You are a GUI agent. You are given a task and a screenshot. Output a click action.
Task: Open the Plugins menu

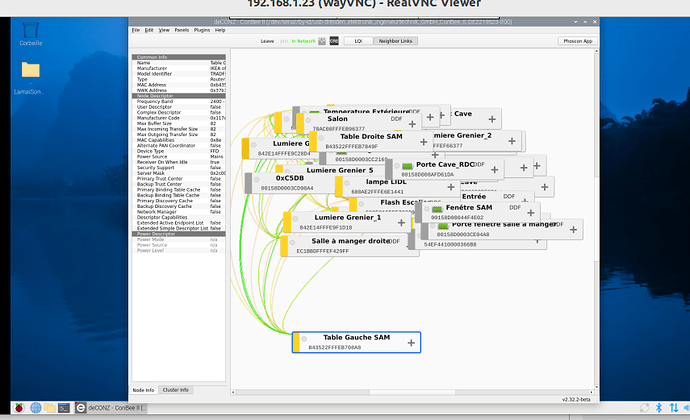point(202,30)
